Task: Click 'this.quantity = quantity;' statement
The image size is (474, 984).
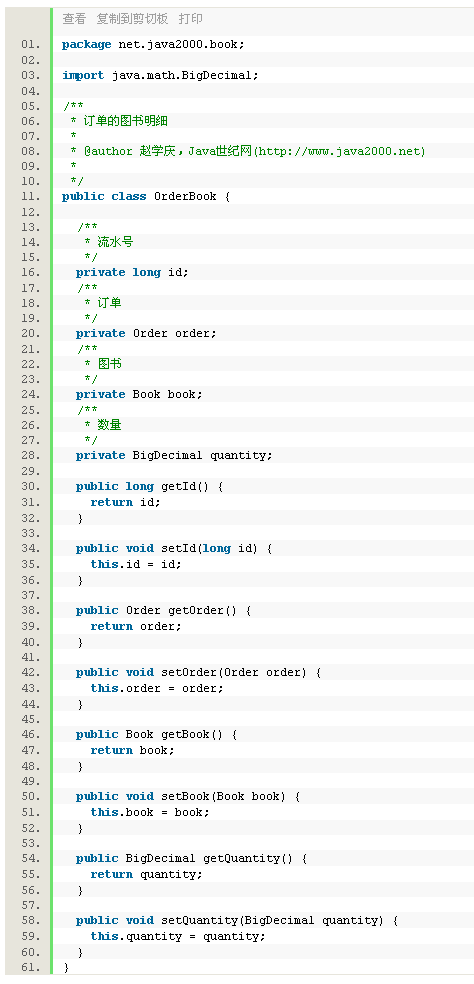Action: [x=178, y=936]
